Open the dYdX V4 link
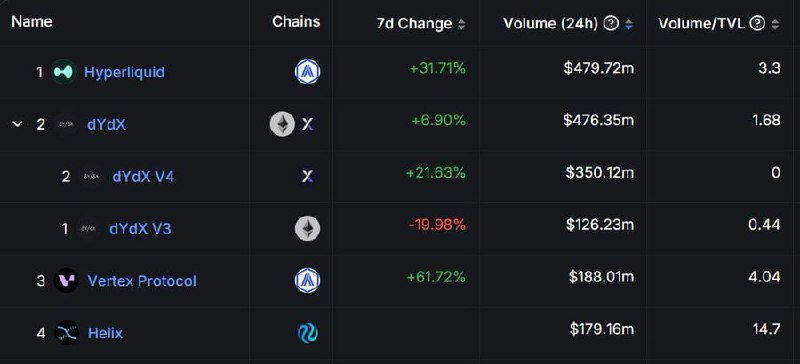800x364 pixels. [x=143, y=177]
